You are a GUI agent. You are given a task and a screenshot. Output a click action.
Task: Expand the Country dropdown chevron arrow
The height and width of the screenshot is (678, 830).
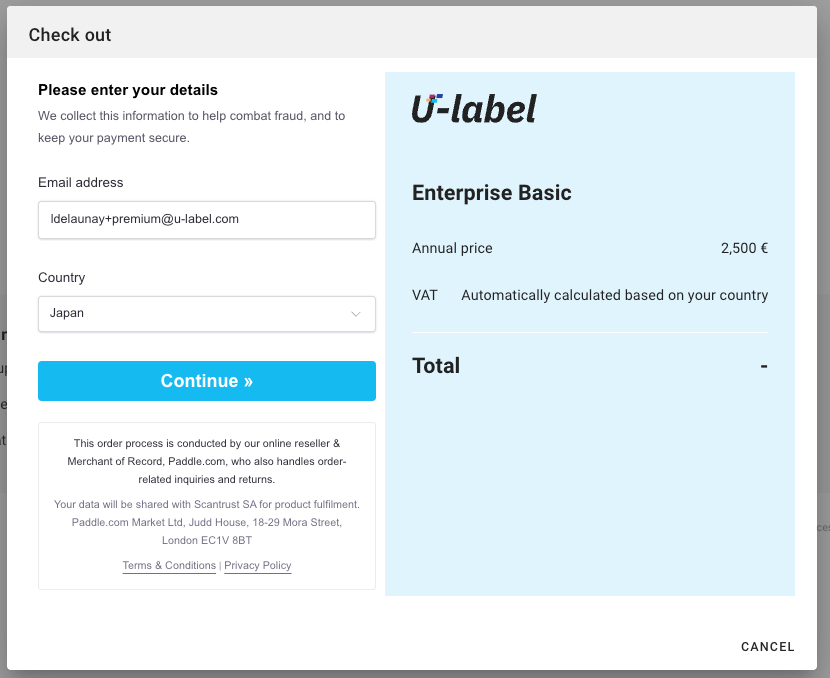(x=356, y=314)
